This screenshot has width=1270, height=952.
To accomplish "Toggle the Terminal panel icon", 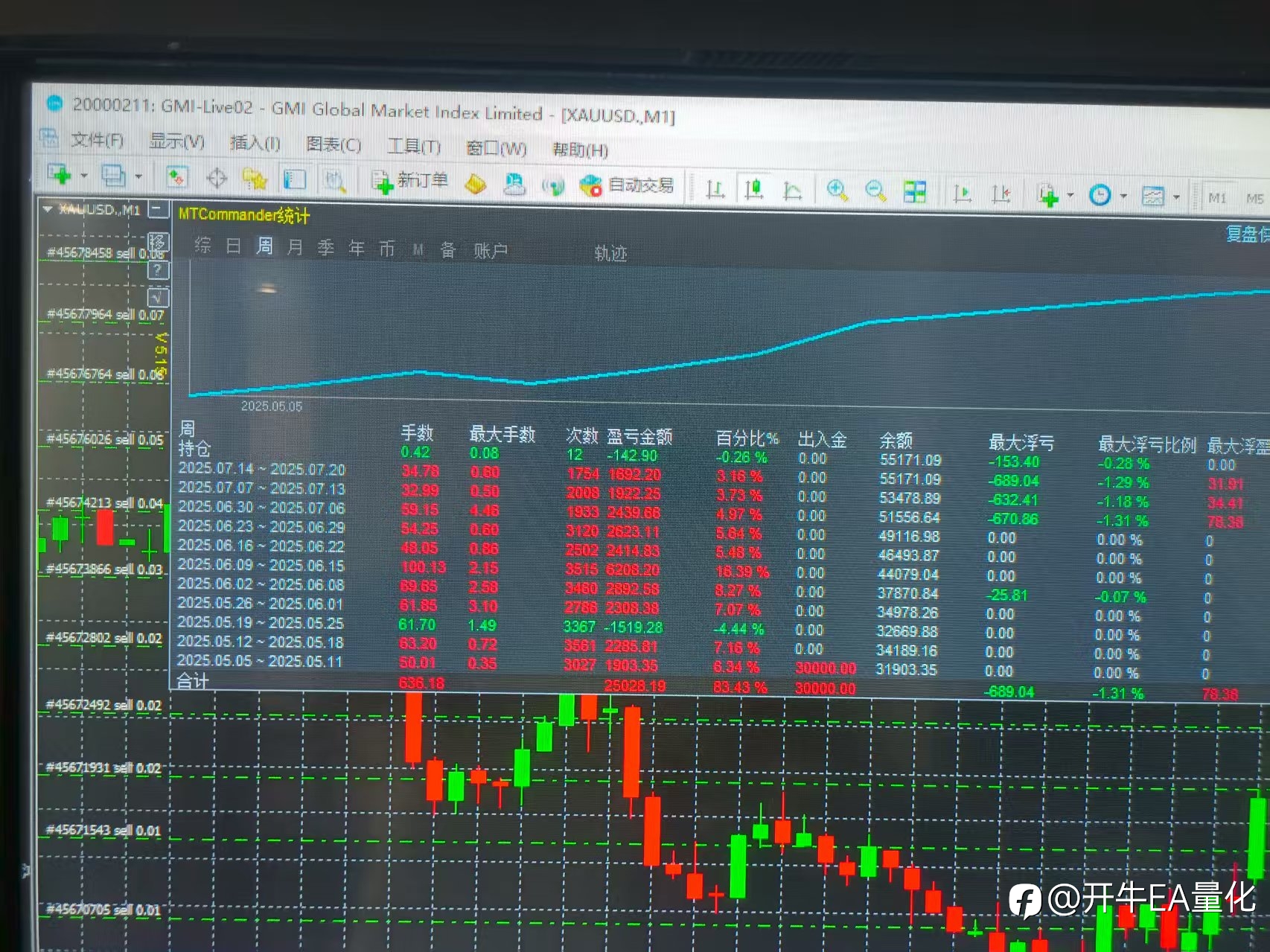I will [294, 179].
